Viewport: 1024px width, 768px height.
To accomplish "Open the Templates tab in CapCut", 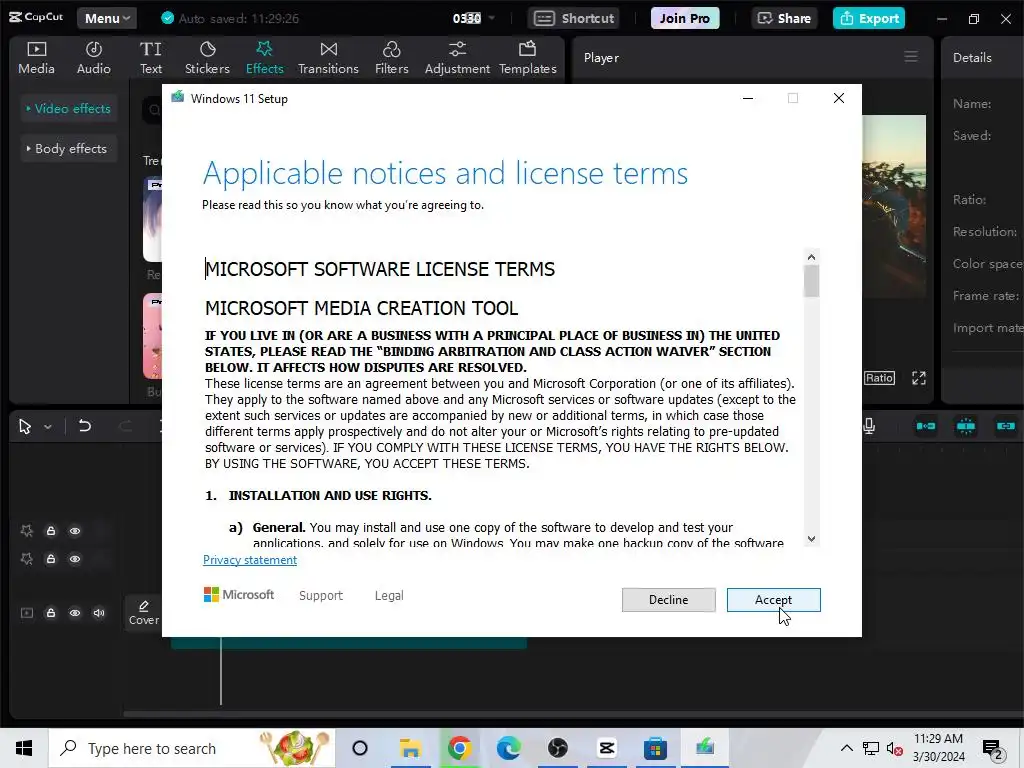I will click(528, 58).
